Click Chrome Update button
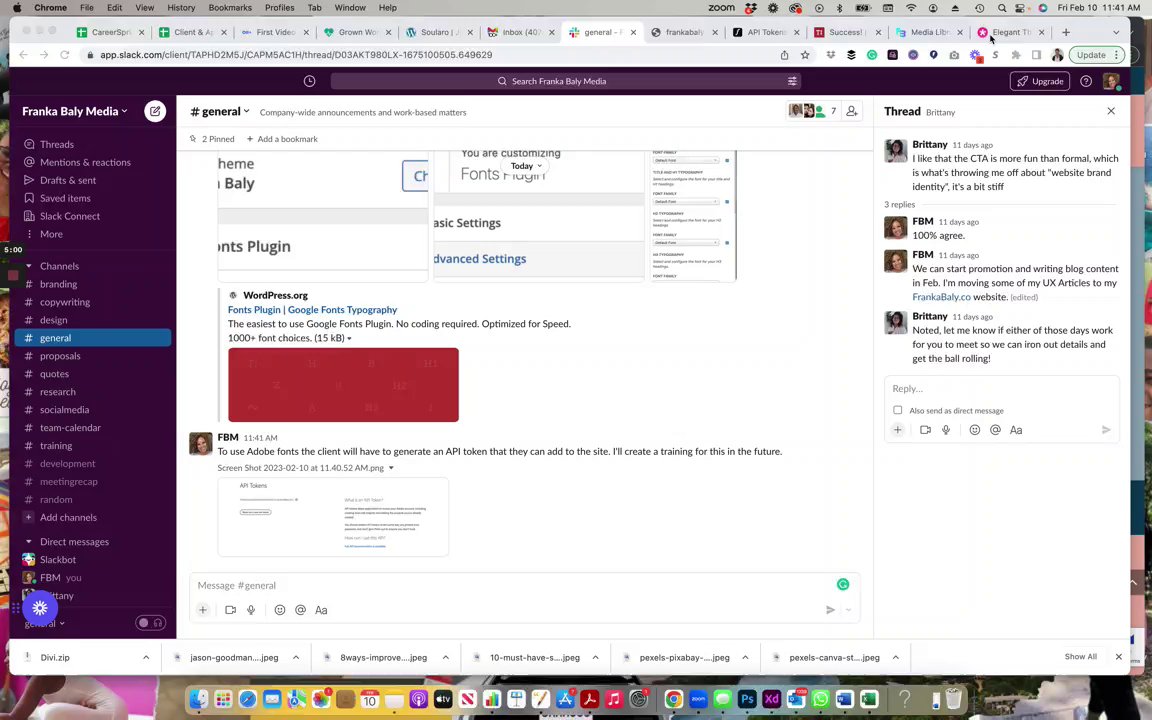The width and height of the screenshot is (1152, 720). (x=1097, y=55)
